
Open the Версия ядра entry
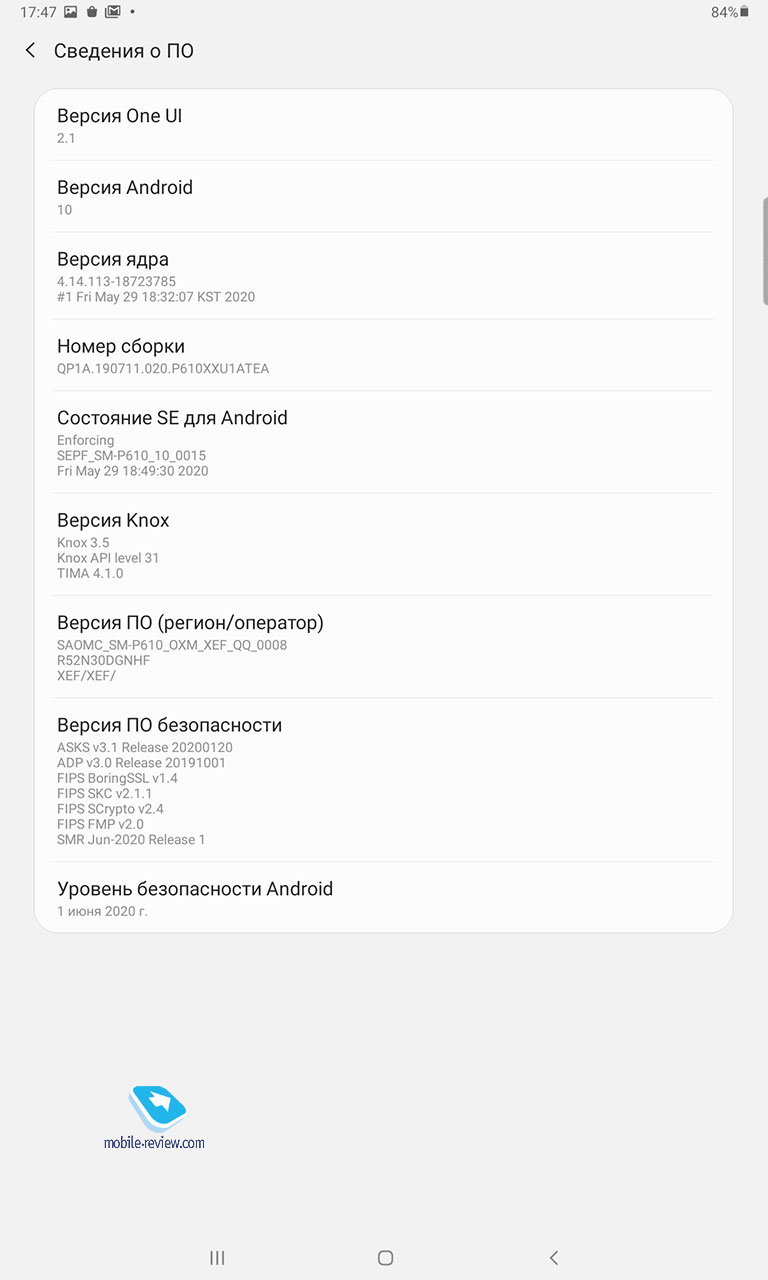pyautogui.click(x=384, y=276)
